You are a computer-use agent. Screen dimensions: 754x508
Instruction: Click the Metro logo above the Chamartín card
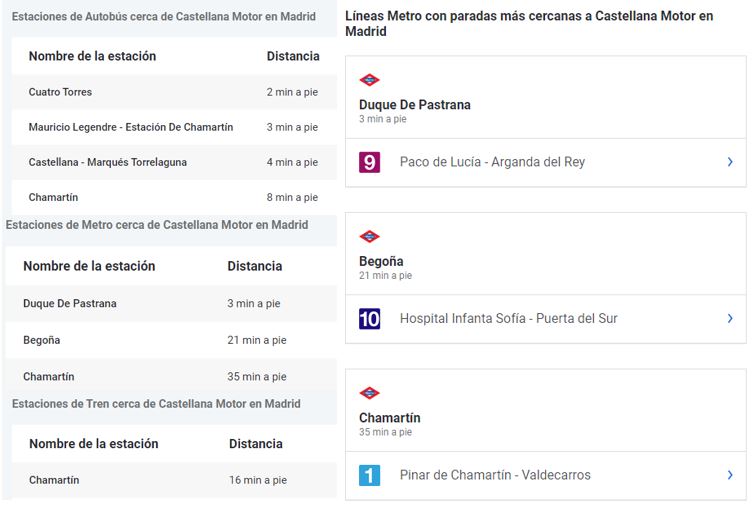click(370, 393)
